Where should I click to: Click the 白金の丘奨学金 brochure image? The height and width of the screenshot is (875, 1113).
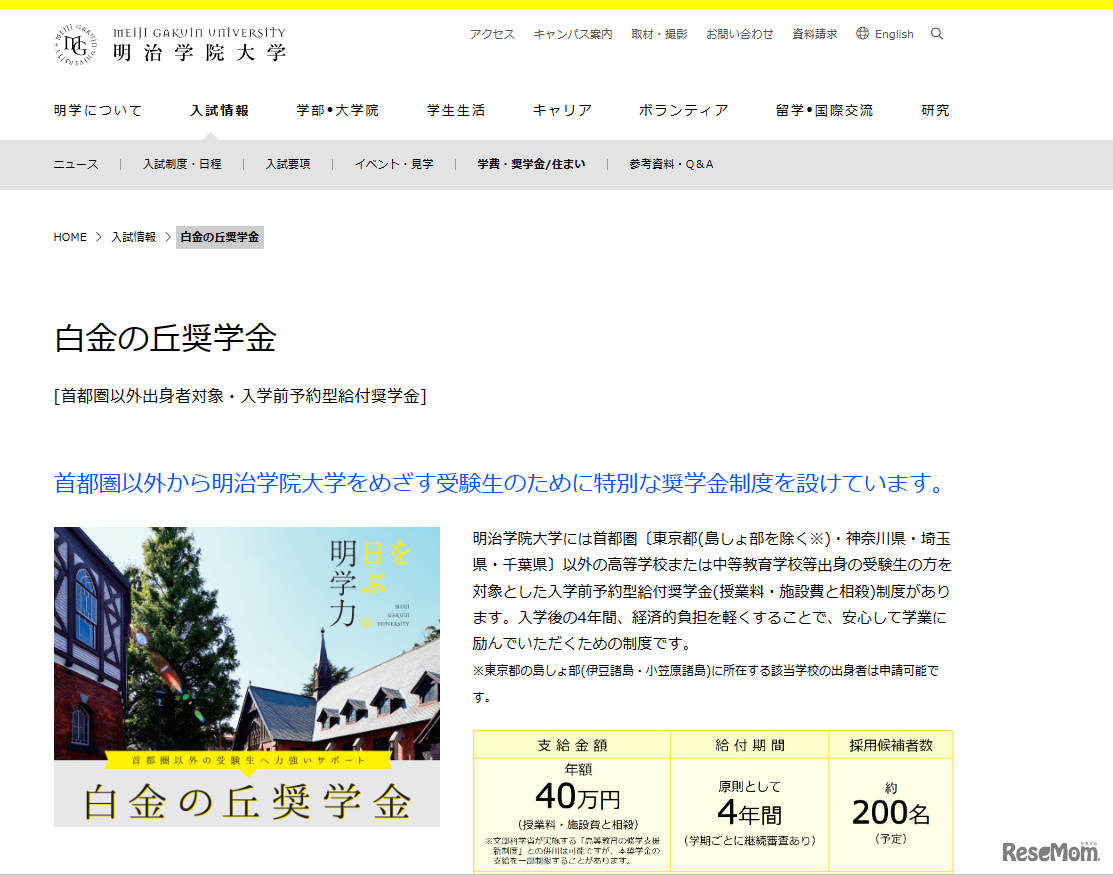247,676
